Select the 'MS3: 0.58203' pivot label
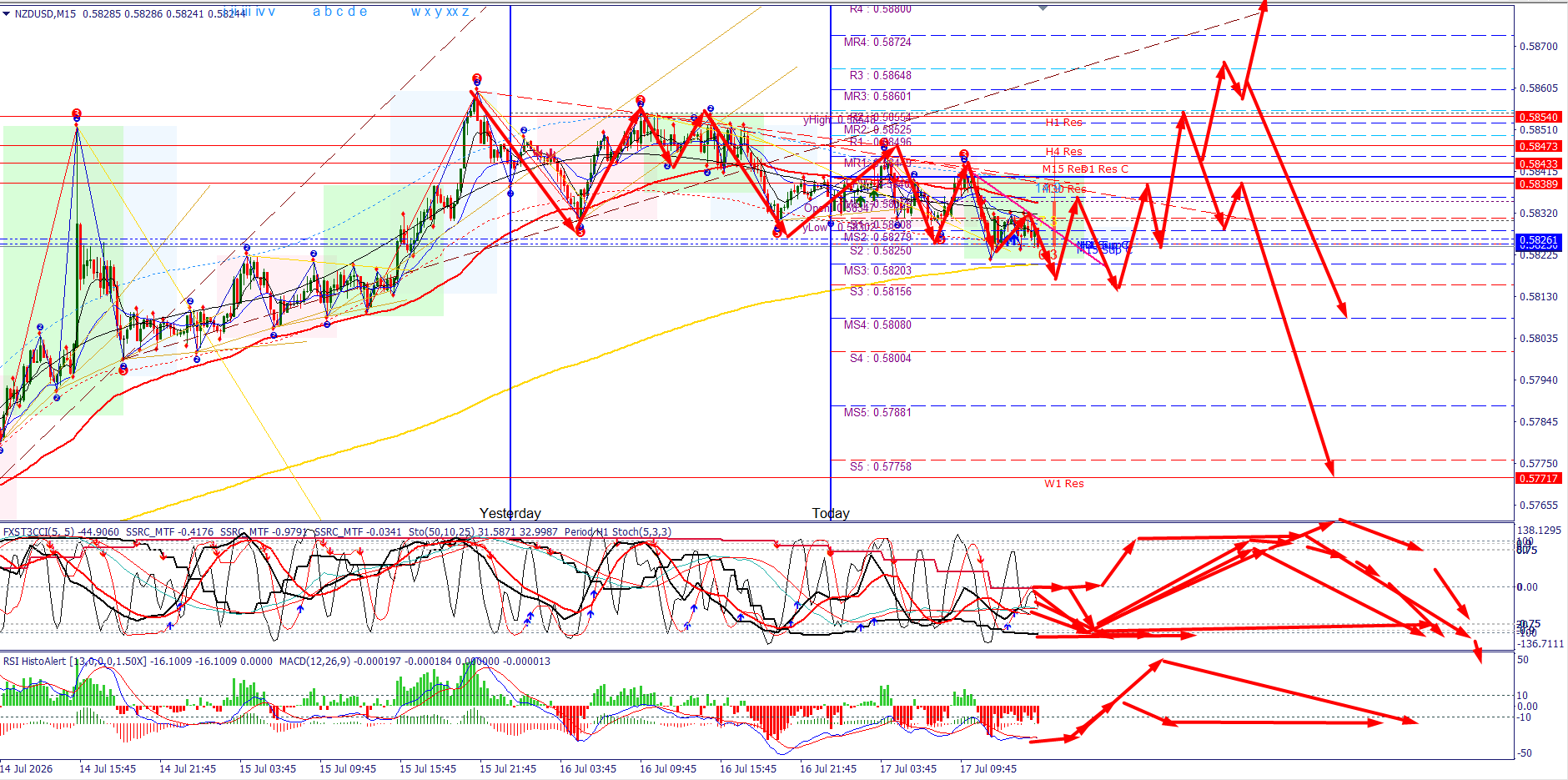This screenshot has height=780, width=1568. pyautogui.click(x=877, y=270)
